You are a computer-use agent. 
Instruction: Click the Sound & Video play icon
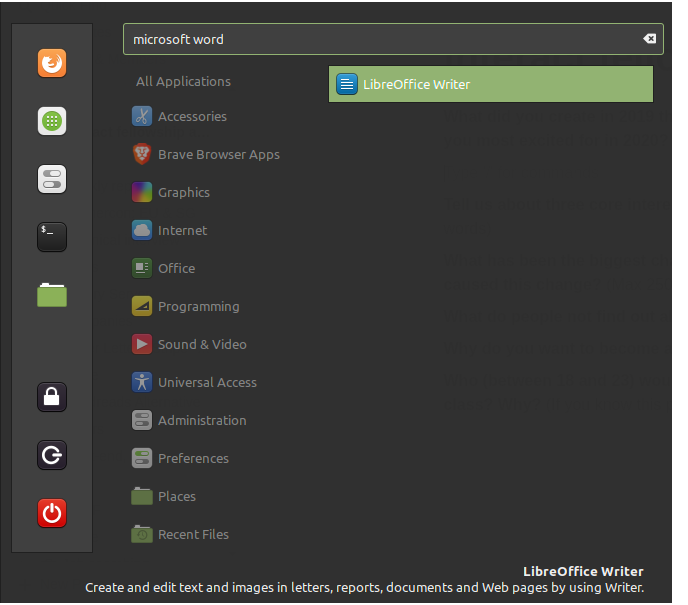(x=142, y=344)
